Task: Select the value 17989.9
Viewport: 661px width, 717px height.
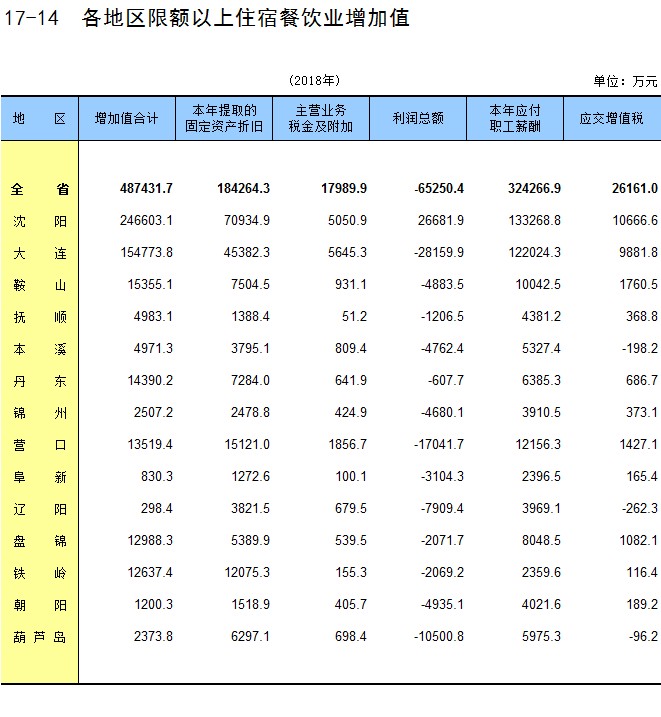Action: click(x=344, y=188)
